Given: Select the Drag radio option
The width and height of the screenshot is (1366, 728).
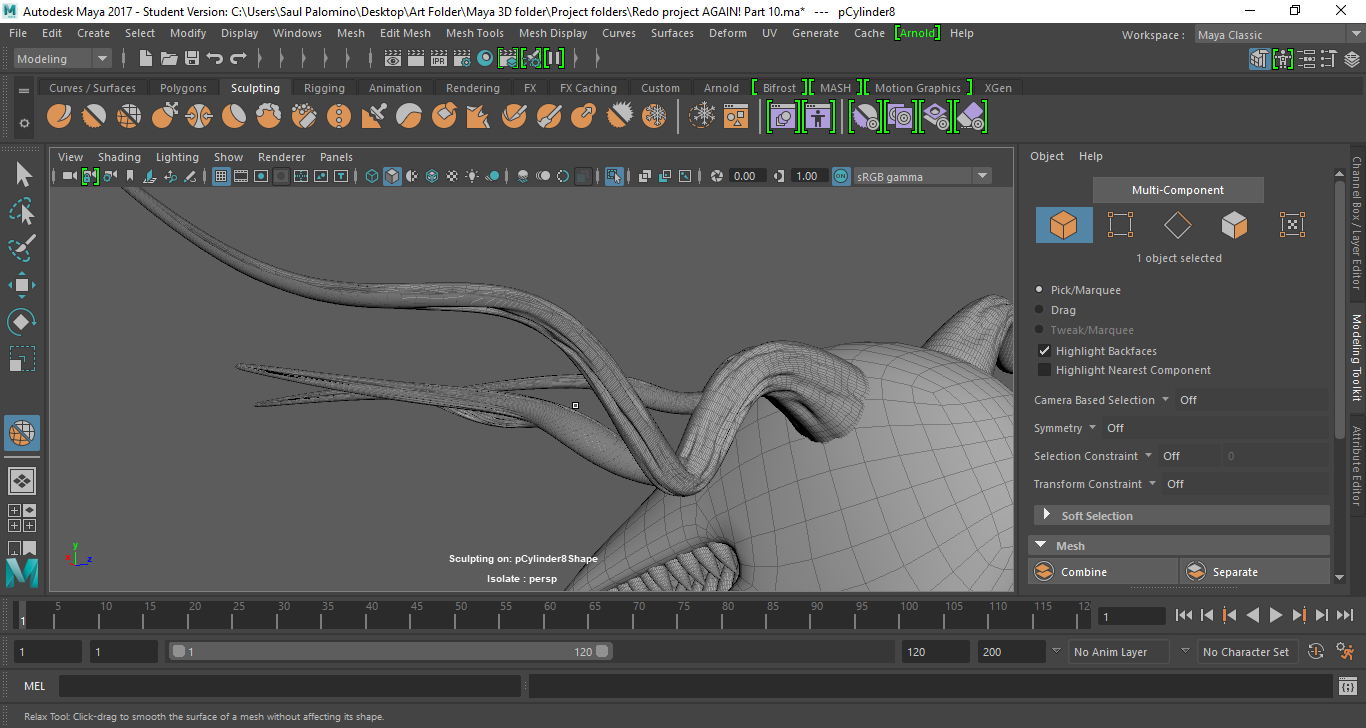Looking at the screenshot, I should (x=1040, y=310).
